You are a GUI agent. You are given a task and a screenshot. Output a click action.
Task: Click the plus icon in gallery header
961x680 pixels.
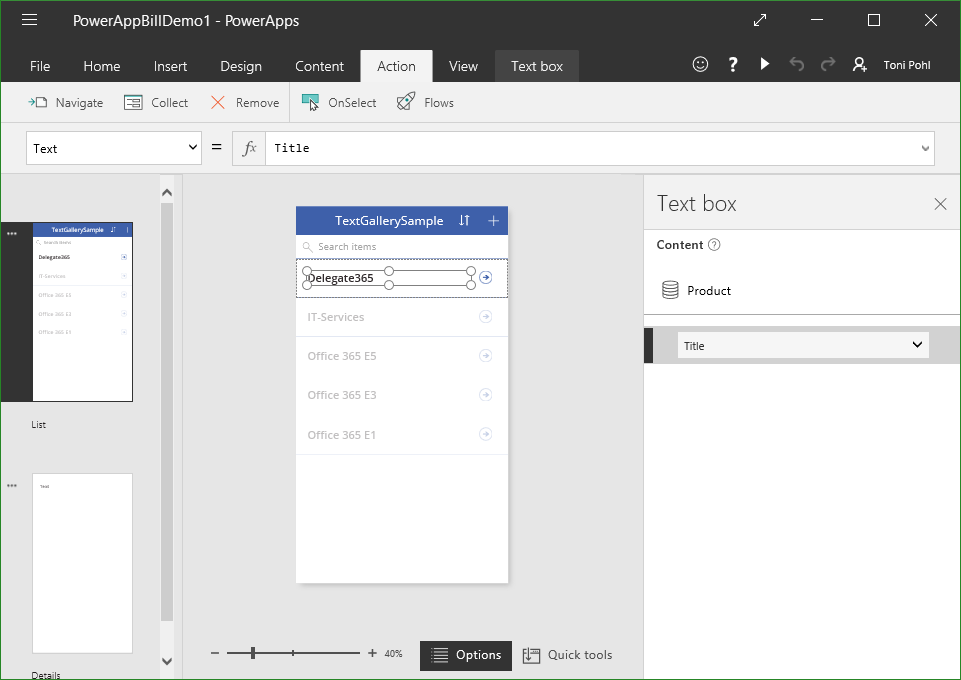493,220
